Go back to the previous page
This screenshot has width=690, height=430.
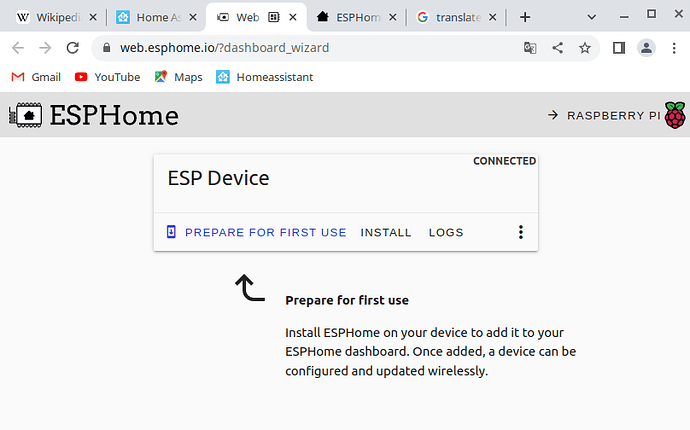coord(18,48)
